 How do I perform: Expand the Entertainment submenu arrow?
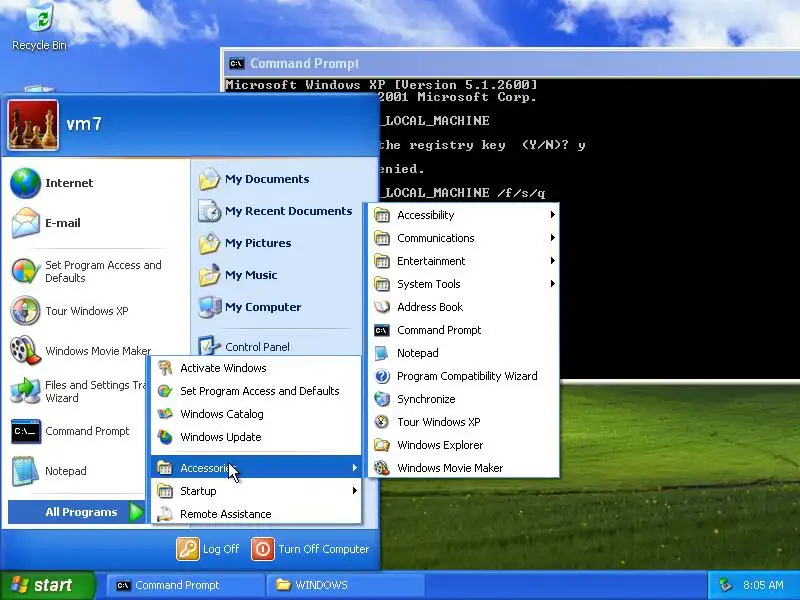click(553, 261)
